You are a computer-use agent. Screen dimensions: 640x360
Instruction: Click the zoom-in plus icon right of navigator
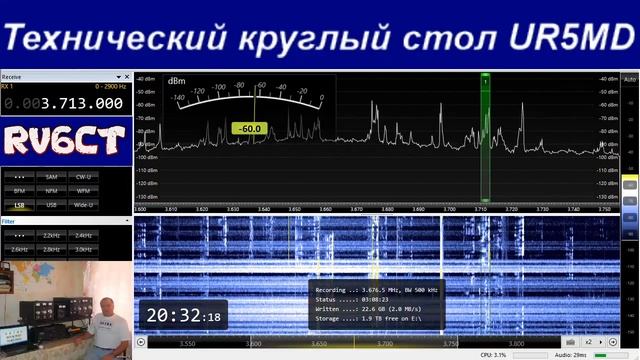[x=613, y=342]
